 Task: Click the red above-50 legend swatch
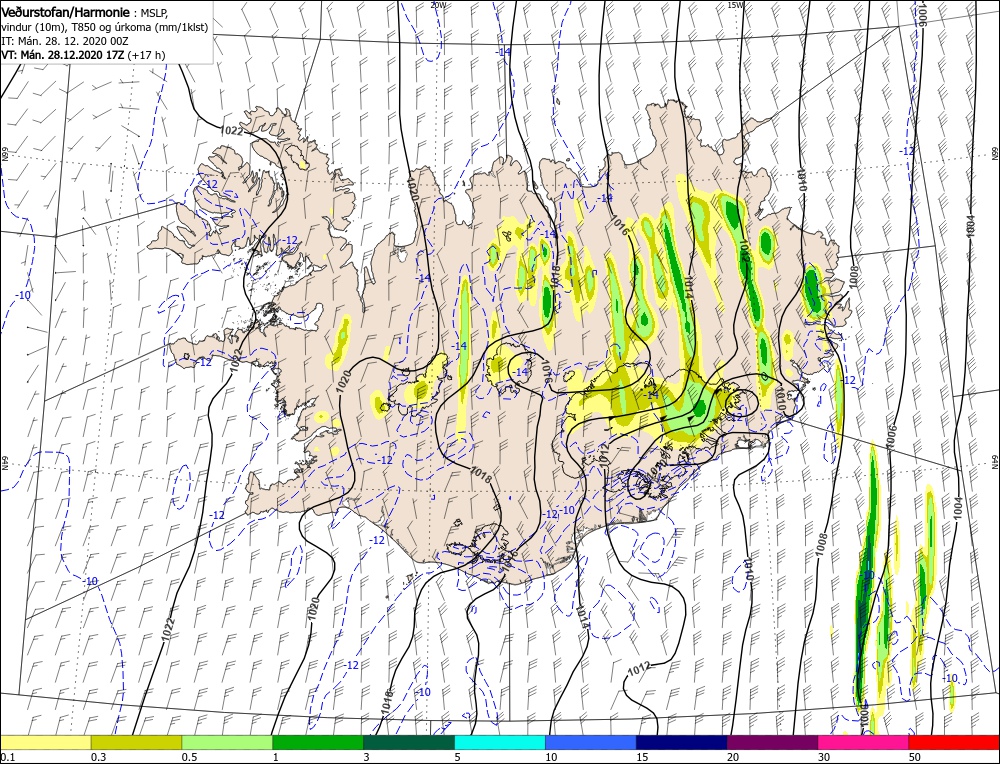point(954,742)
